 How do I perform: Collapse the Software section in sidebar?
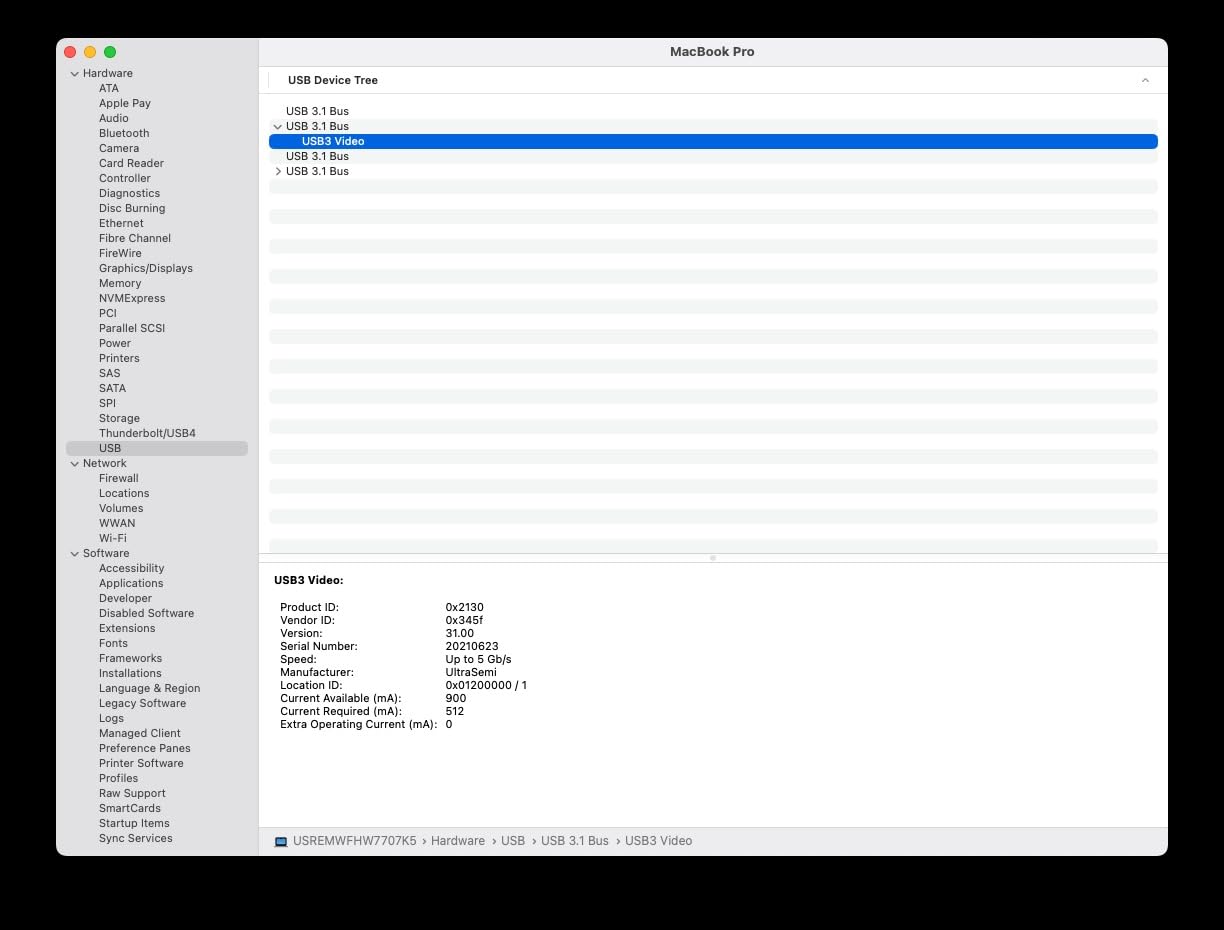(74, 553)
